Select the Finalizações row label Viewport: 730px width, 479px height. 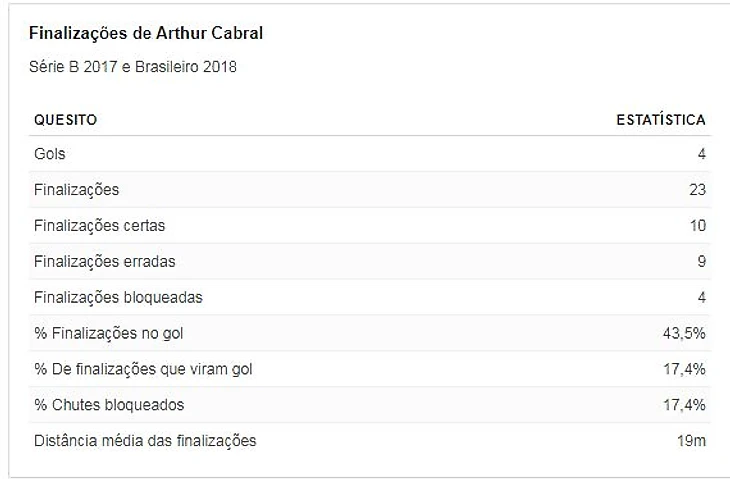76,190
